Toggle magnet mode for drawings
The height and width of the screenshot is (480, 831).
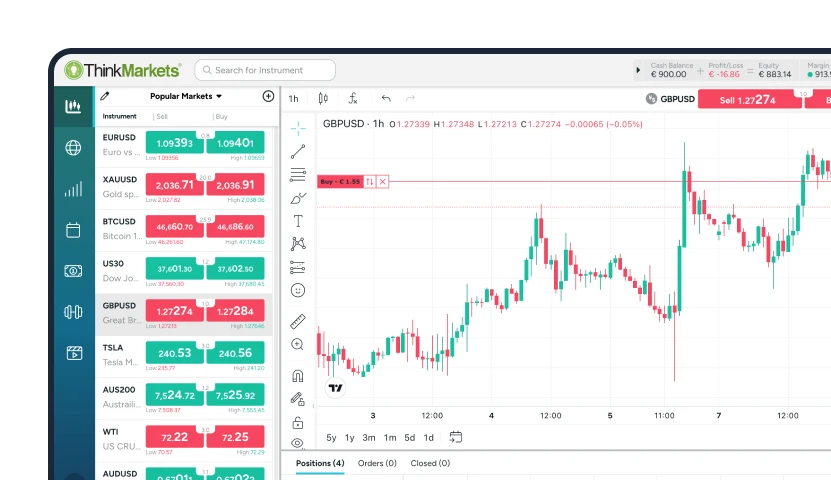(x=298, y=376)
